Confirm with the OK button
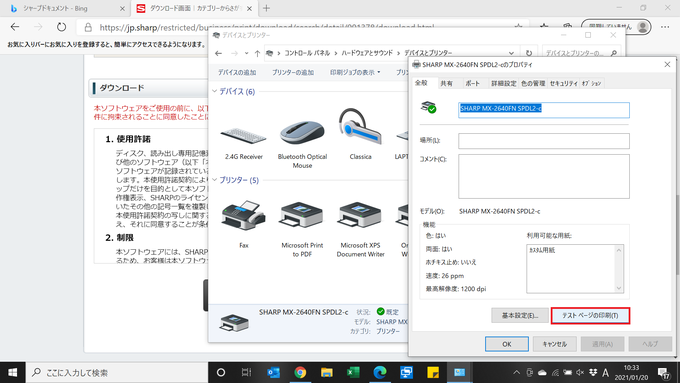The height and width of the screenshot is (383, 680). point(507,344)
